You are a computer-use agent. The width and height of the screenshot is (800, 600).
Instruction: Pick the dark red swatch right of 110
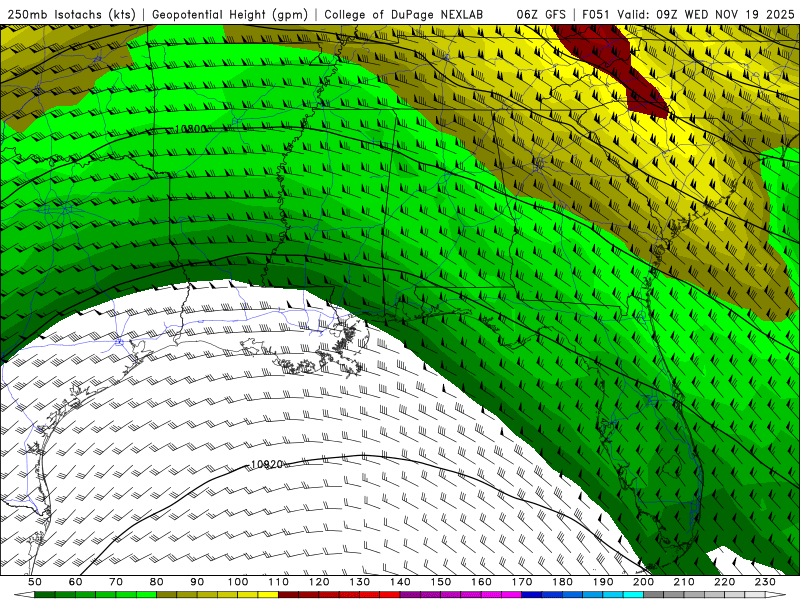pyautogui.click(x=288, y=595)
